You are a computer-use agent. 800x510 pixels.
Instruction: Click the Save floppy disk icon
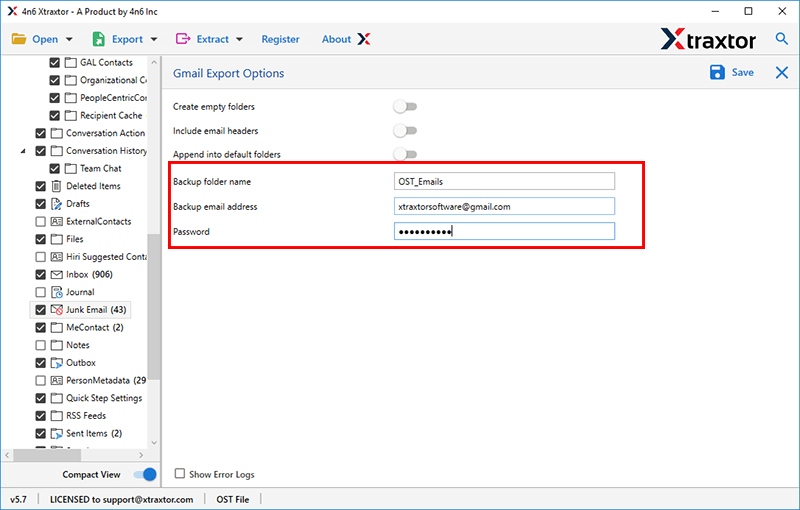click(717, 72)
